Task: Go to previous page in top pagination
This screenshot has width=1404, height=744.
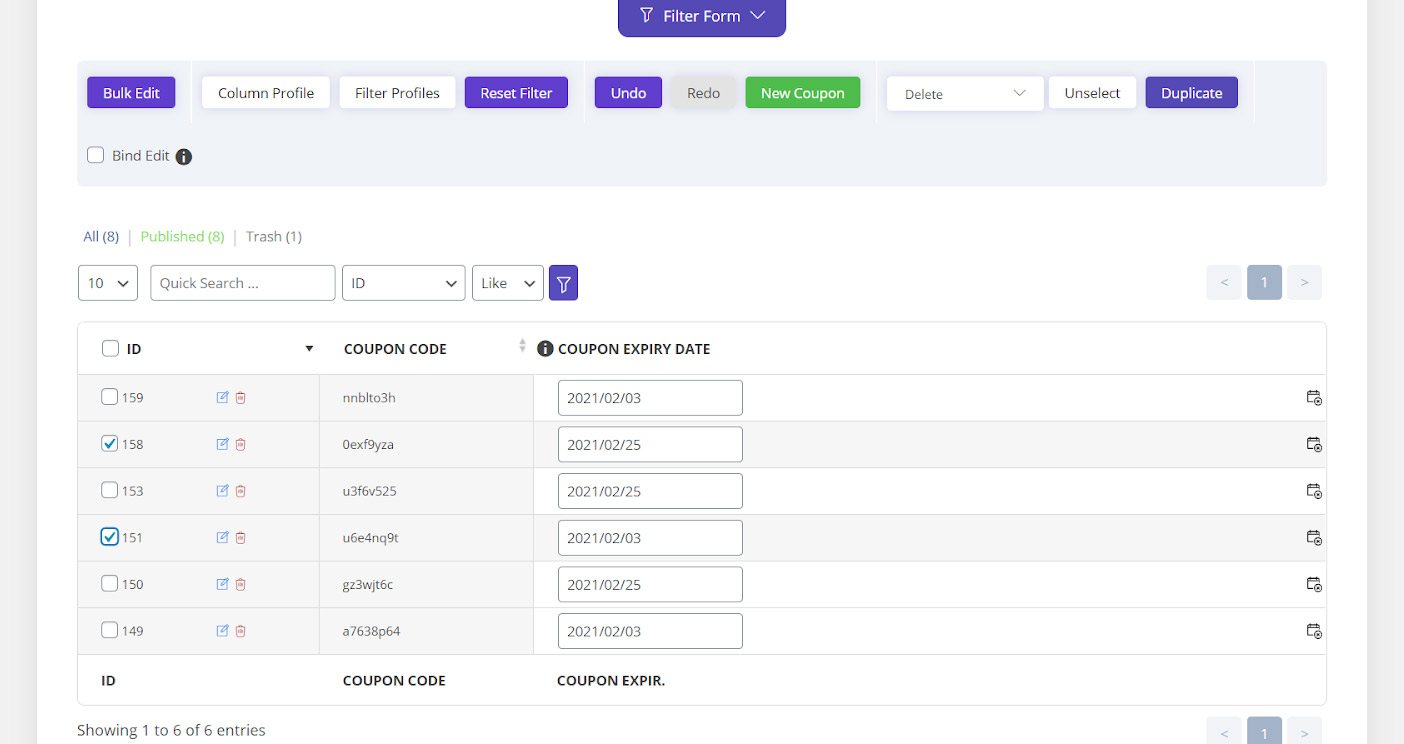Action: click(1224, 283)
